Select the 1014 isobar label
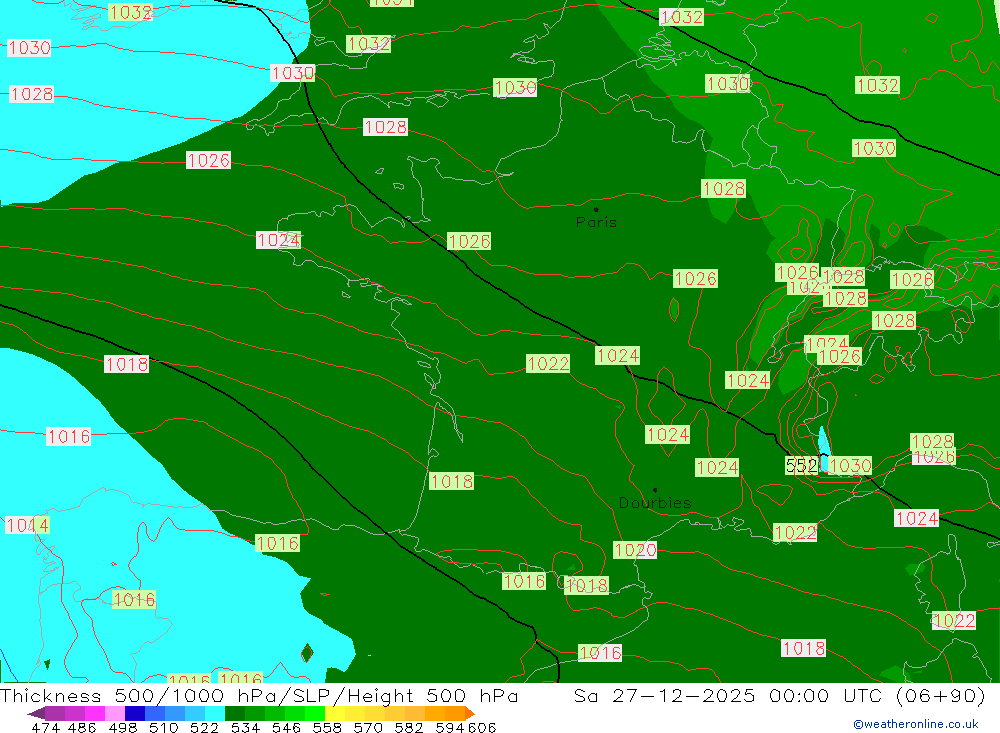Viewport: 1000px width, 733px height. tap(27, 526)
